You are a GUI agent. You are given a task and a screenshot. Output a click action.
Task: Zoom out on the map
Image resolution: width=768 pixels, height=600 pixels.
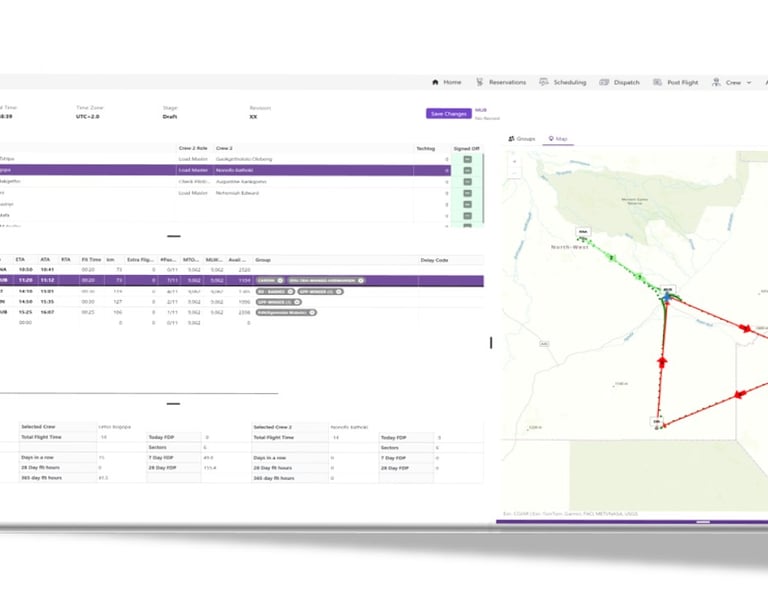pos(514,172)
